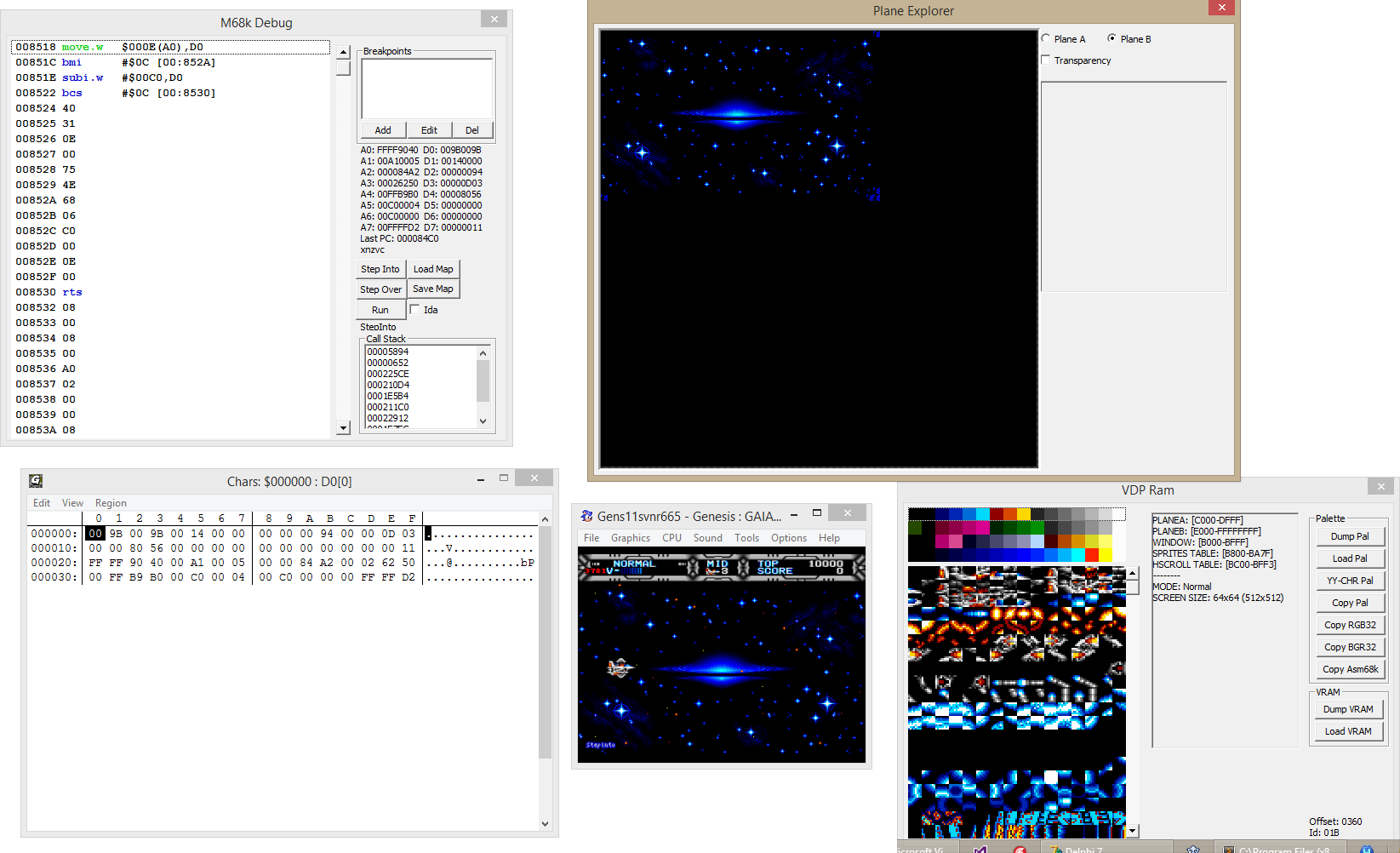This screenshot has width=1400, height=853.
Task: Click inside the Breakpoints list box
Action: point(426,89)
